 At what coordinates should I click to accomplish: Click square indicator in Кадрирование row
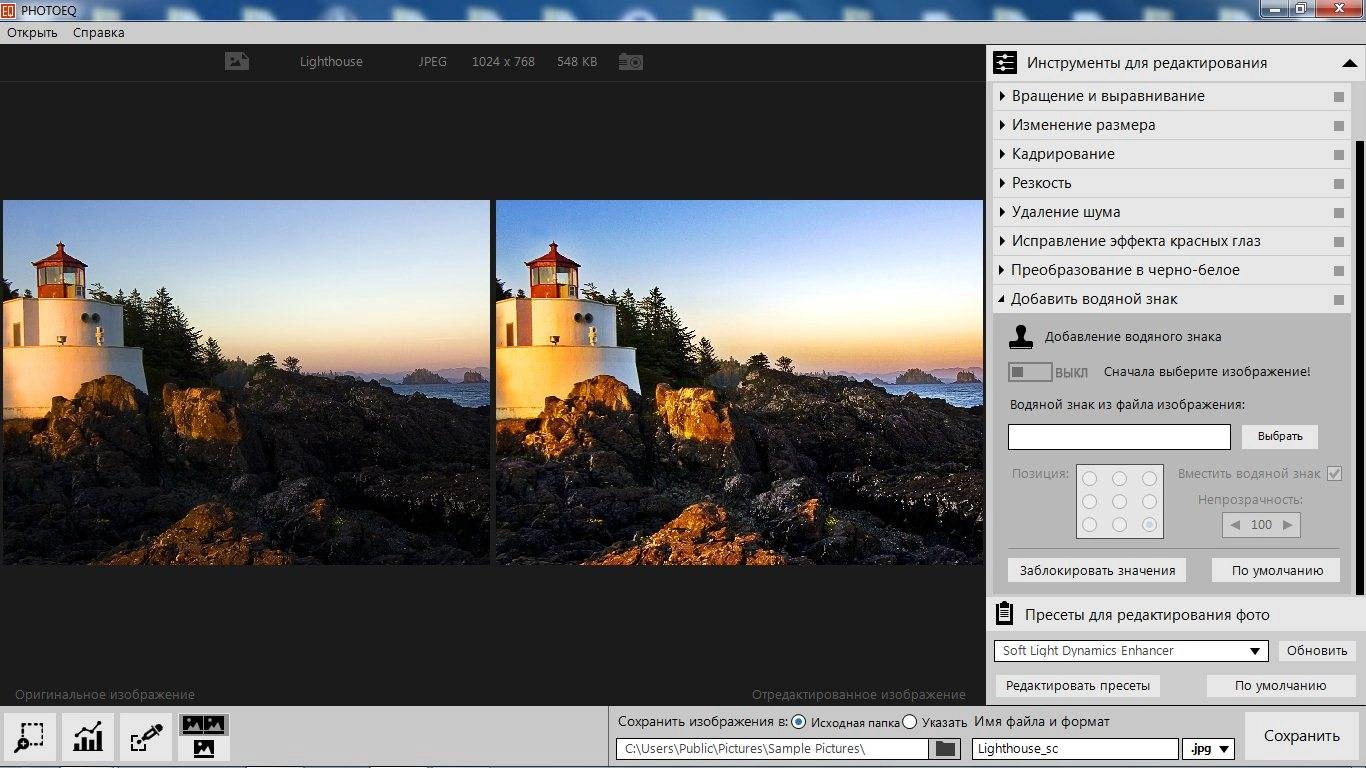pyautogui.click(x=1338, y=155)
